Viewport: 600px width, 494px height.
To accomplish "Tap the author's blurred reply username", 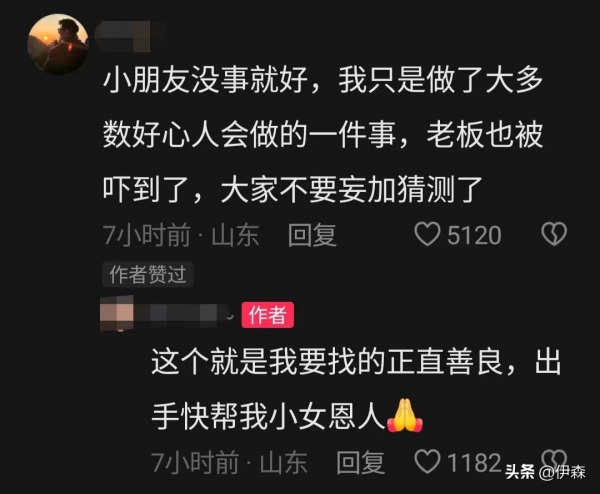I will tap(184, 315).
